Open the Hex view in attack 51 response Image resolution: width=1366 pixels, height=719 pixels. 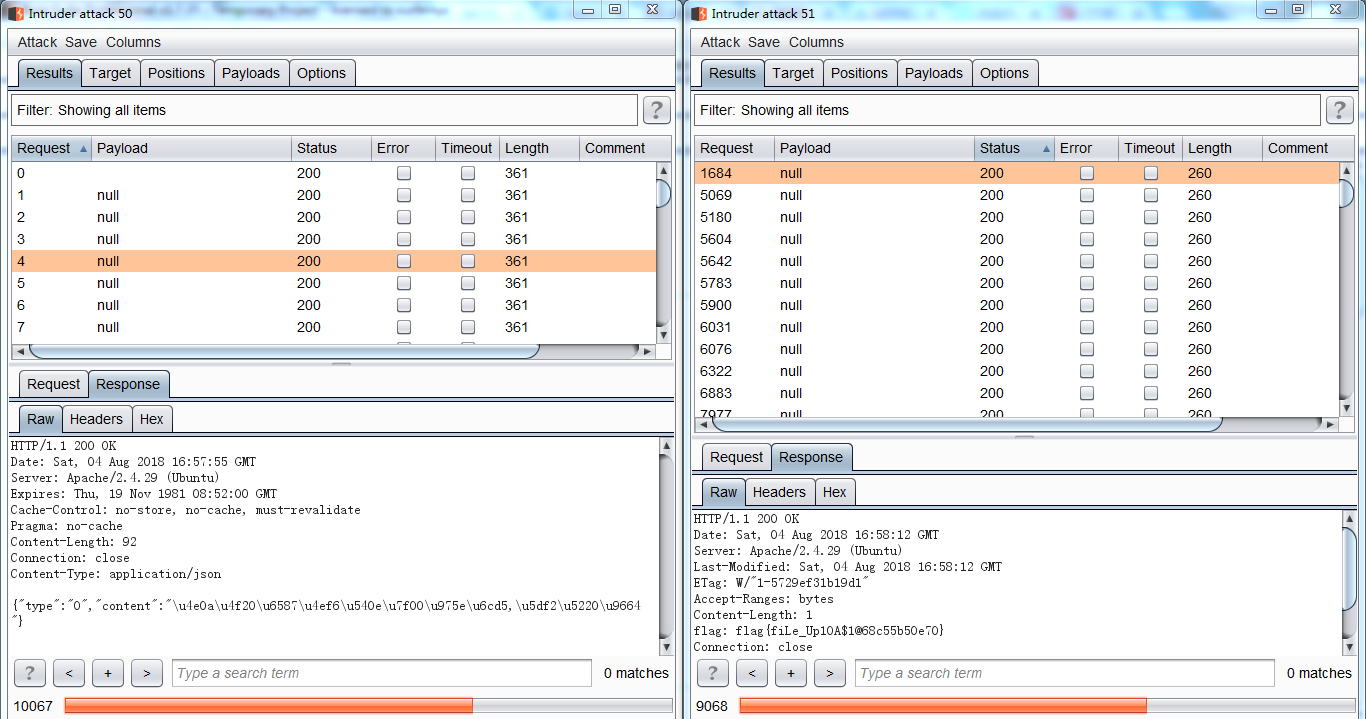click(x=835, y=492)
